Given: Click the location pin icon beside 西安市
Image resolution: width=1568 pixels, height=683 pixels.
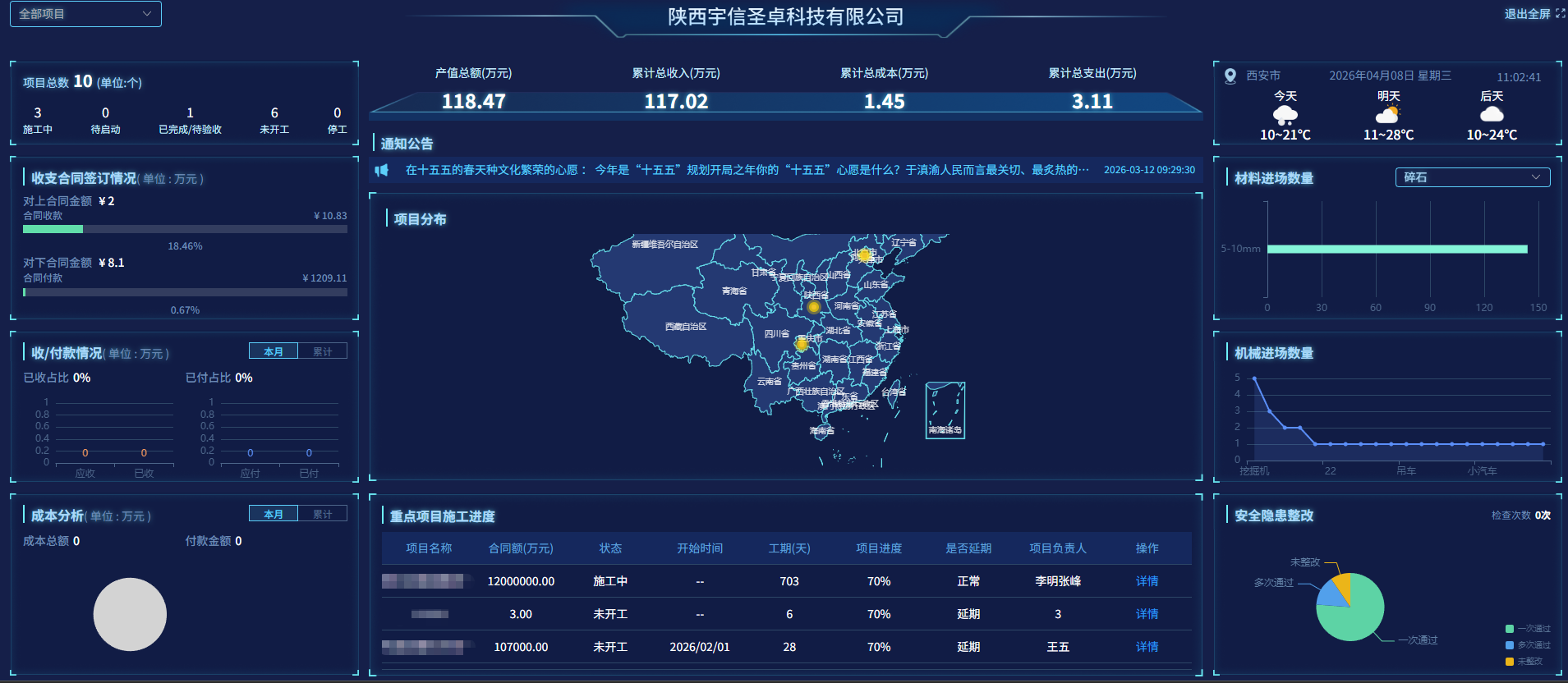Looking at the screenshot, I should coord(1230,76).
